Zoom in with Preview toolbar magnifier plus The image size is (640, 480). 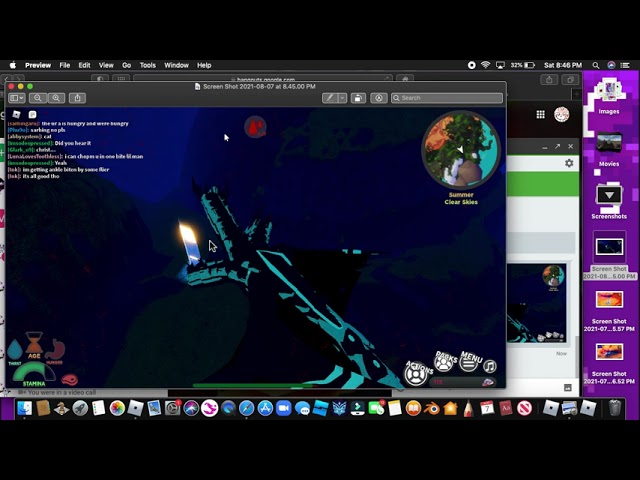[x=56, y=98]
